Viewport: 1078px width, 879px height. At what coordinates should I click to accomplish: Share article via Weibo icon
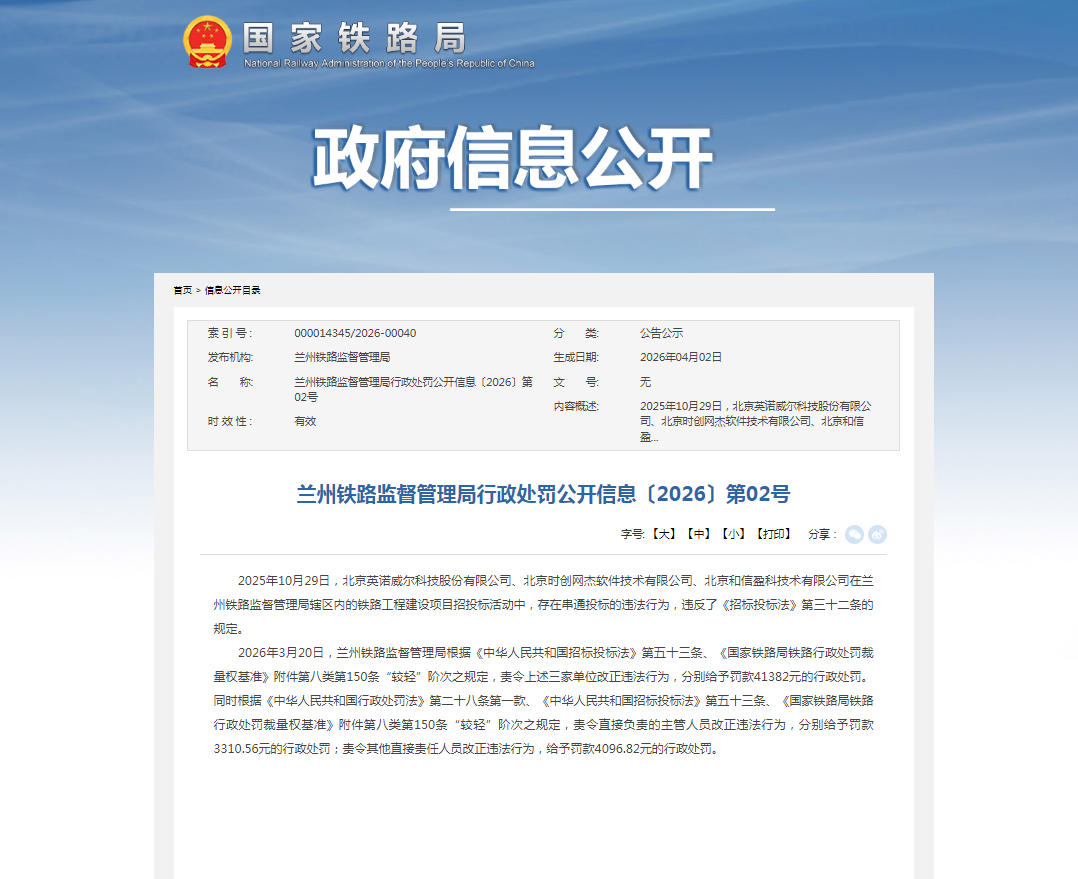(877, 534)
